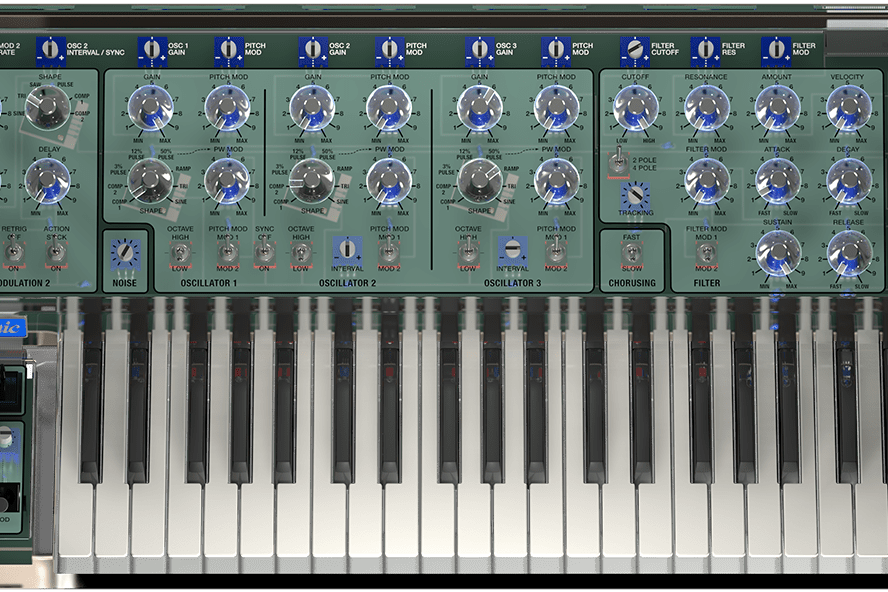This screenshot has width=888, height=592.
Task: Click the Oscillator 1 Pitch Mod knob
Action: [228, 108]
